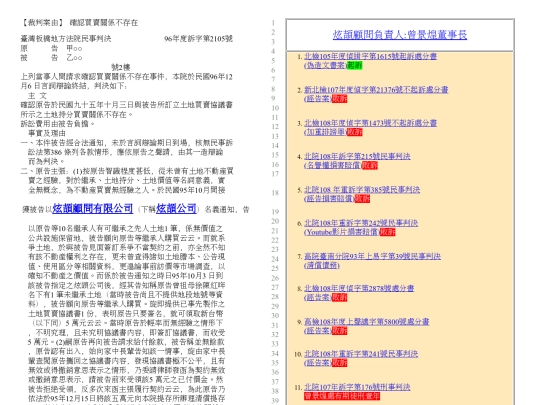Open link 3: 北檢108年度偵字第1473號不起訴處分書
Image resolution: width=540 pixels, height=405 pixels.
(x=371, y=123)
